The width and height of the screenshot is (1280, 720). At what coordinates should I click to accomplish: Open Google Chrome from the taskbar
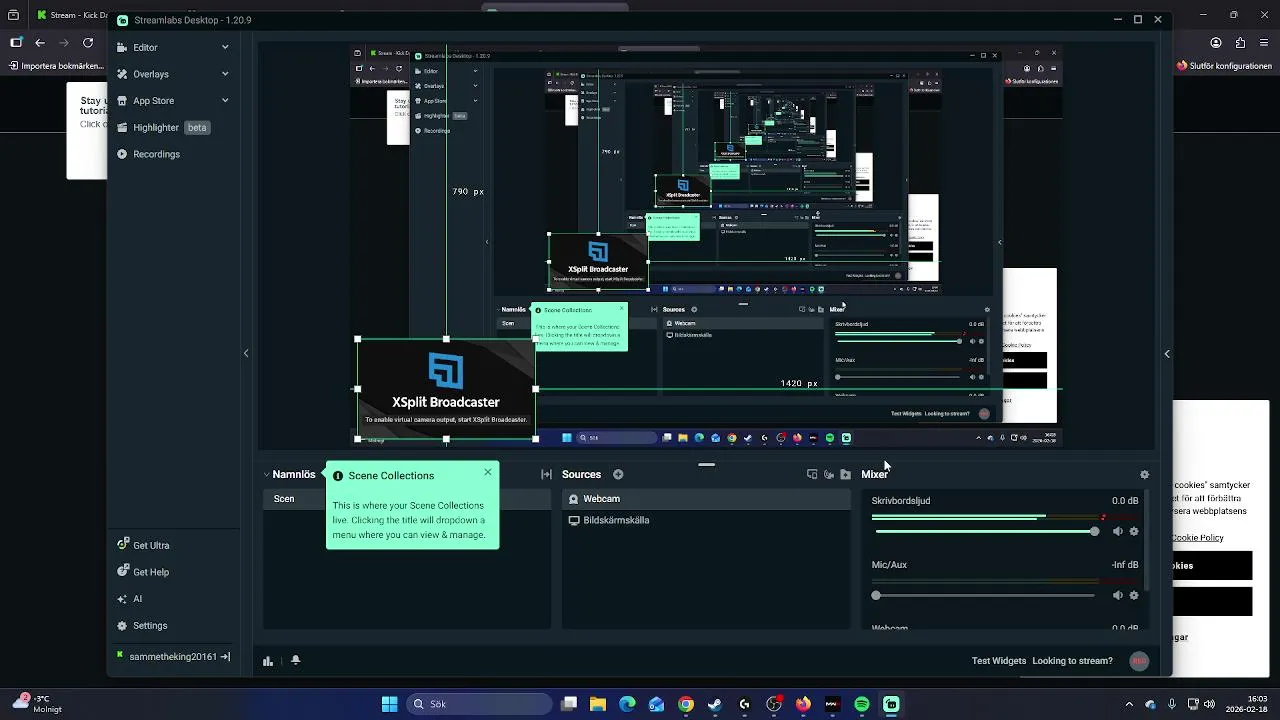click(x=686, y=704)
